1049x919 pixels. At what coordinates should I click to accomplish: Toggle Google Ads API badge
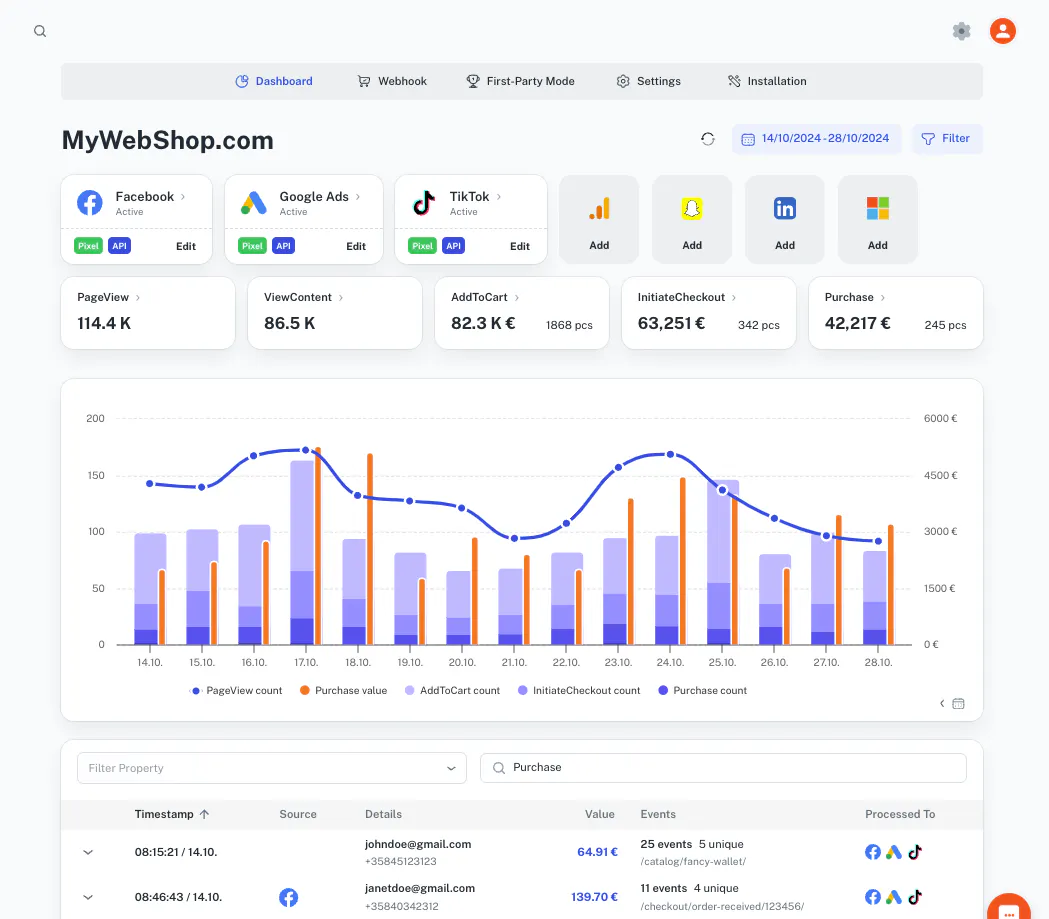283,246
